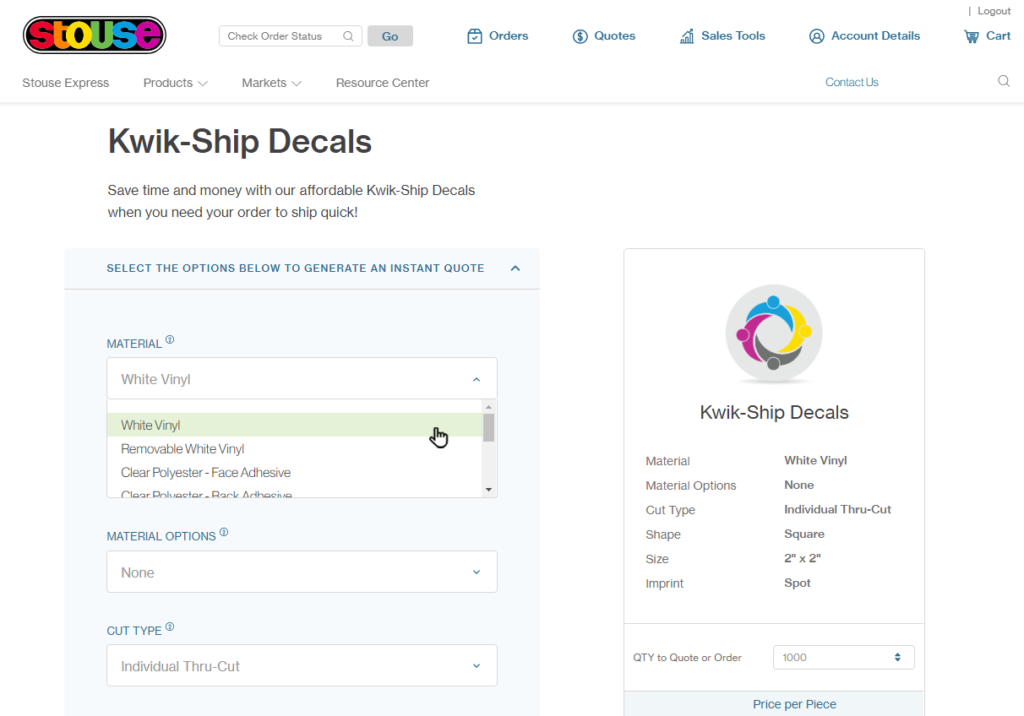Click the Cut Type info icon
Screen dimensions: 1024x716
170,627
